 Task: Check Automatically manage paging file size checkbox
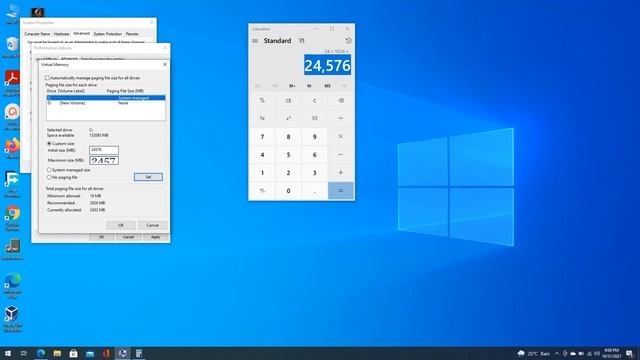(x=47, y=78)
